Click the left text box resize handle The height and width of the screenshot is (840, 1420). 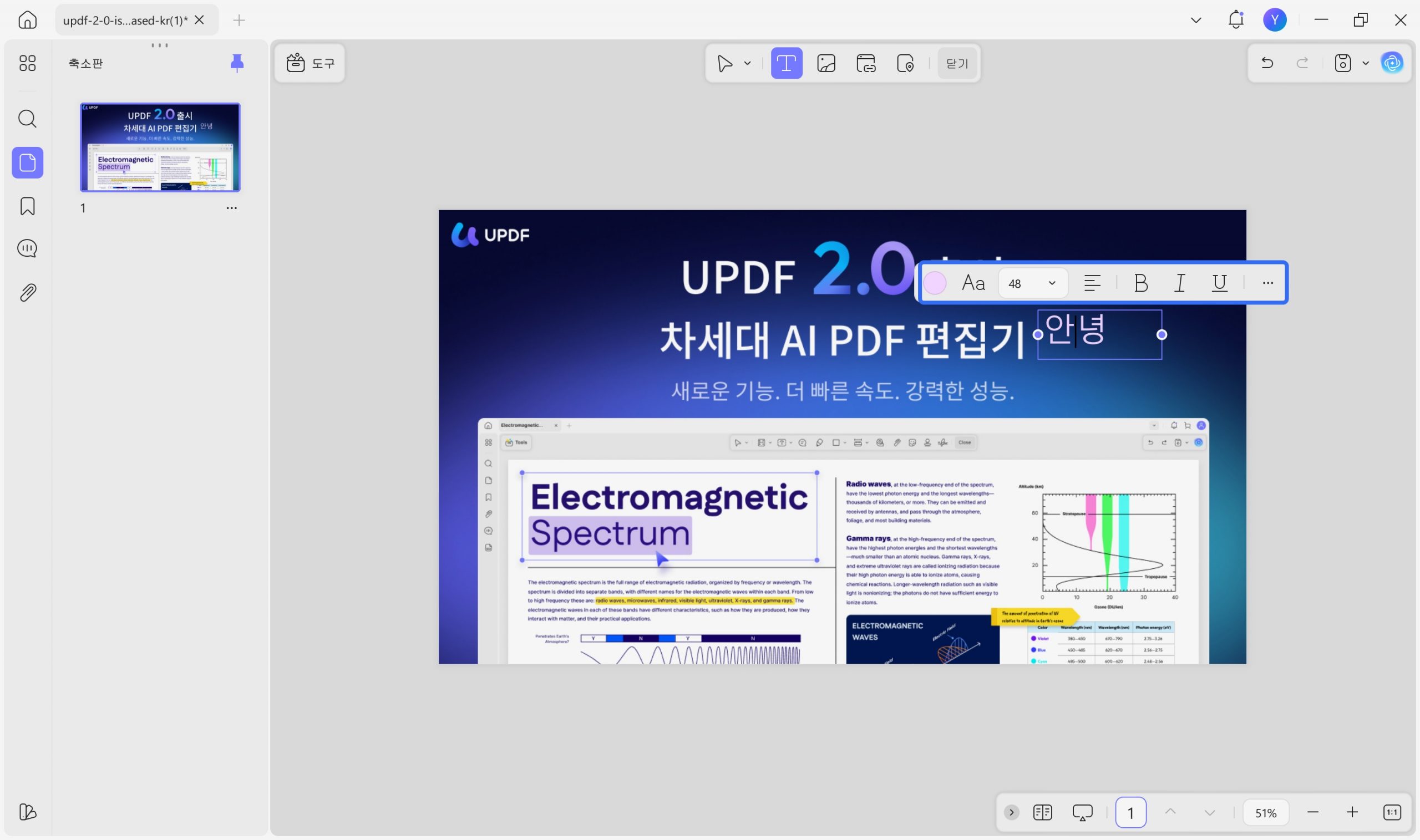pyautogui.click(x=1038, y=334)
